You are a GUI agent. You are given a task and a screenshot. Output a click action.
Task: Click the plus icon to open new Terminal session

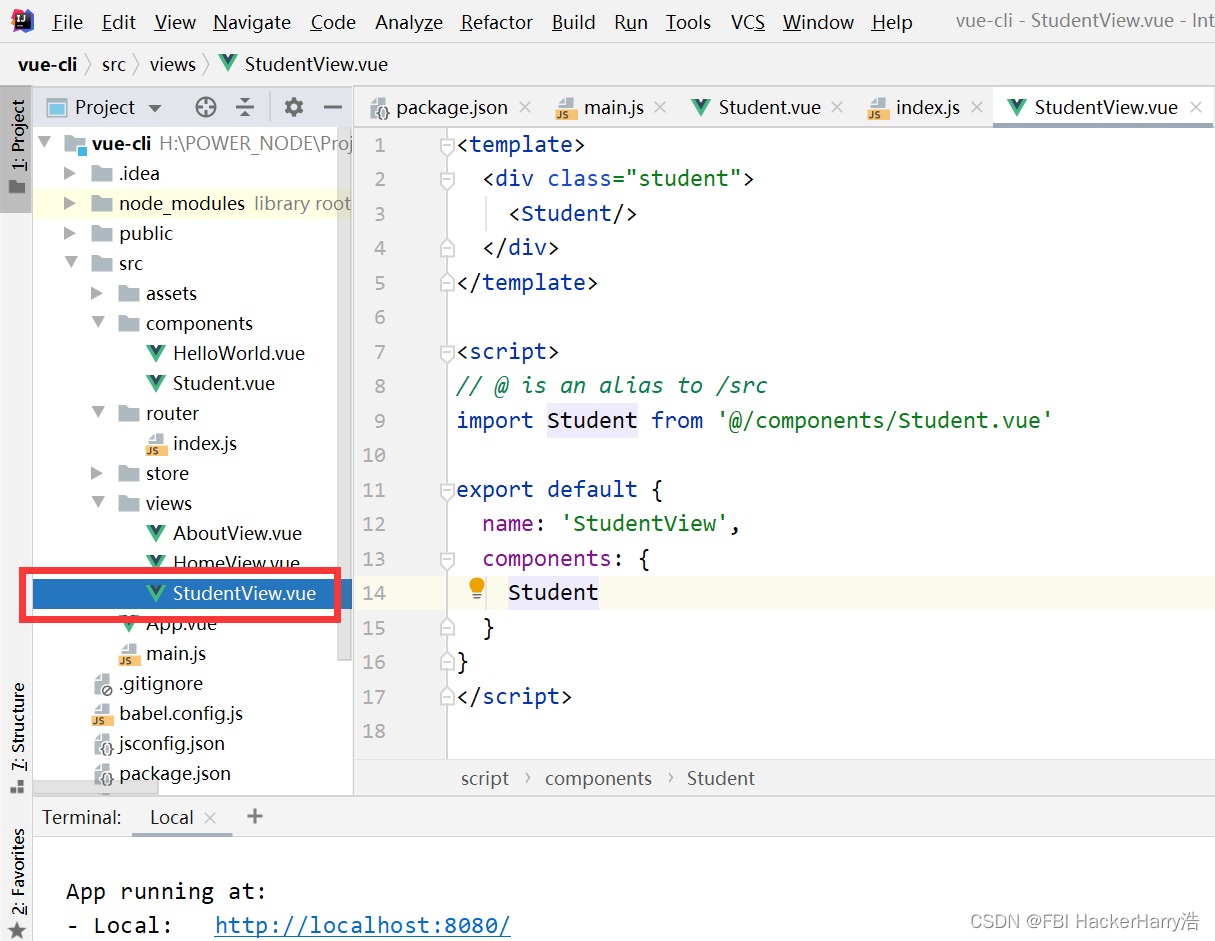coord(255,817)
